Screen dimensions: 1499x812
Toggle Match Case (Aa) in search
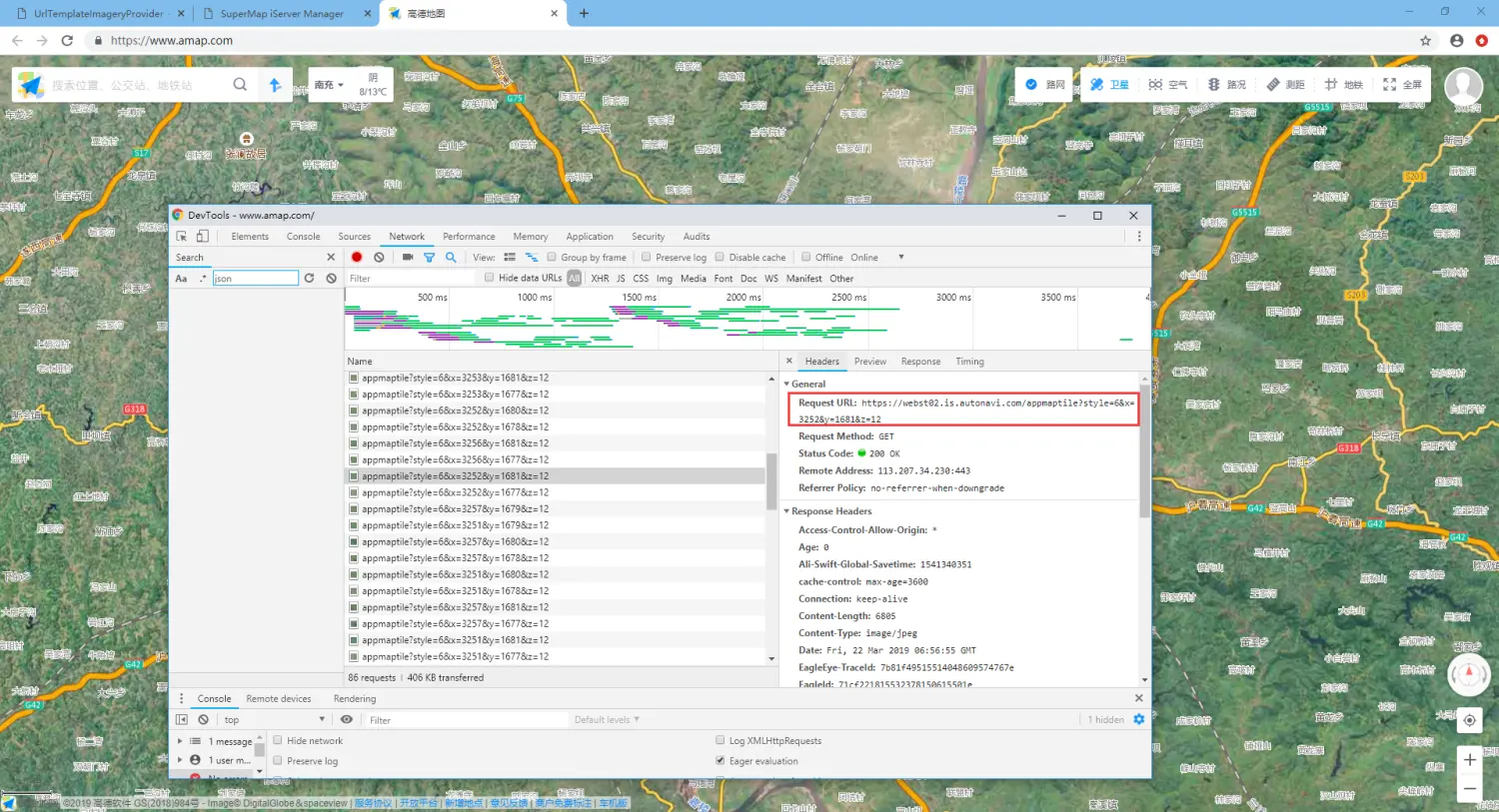[181, 279]
